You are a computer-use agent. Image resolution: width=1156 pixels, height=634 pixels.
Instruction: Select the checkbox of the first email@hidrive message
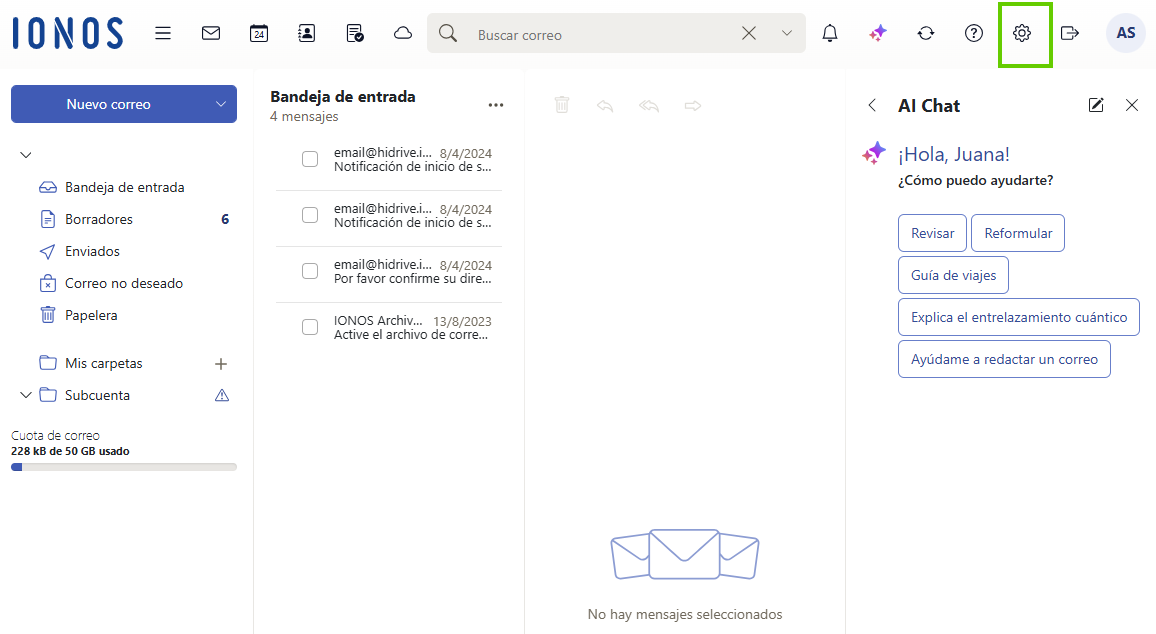[310, 158]
